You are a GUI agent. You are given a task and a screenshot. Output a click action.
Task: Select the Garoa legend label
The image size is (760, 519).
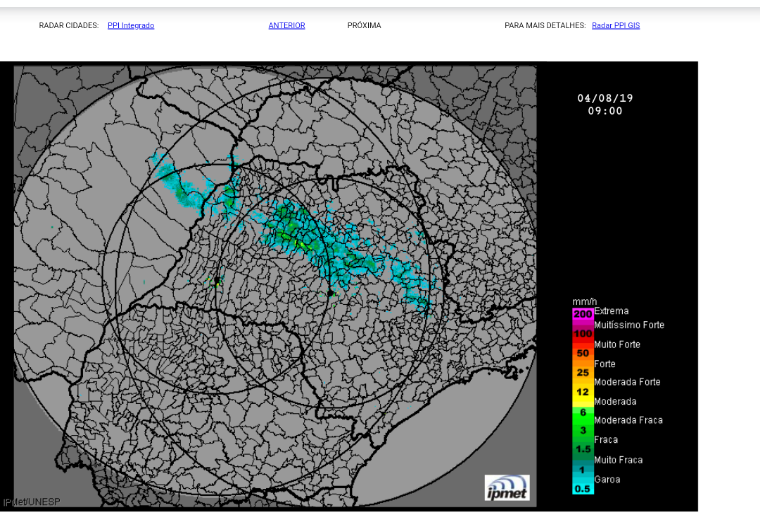(x=607, y=479)
